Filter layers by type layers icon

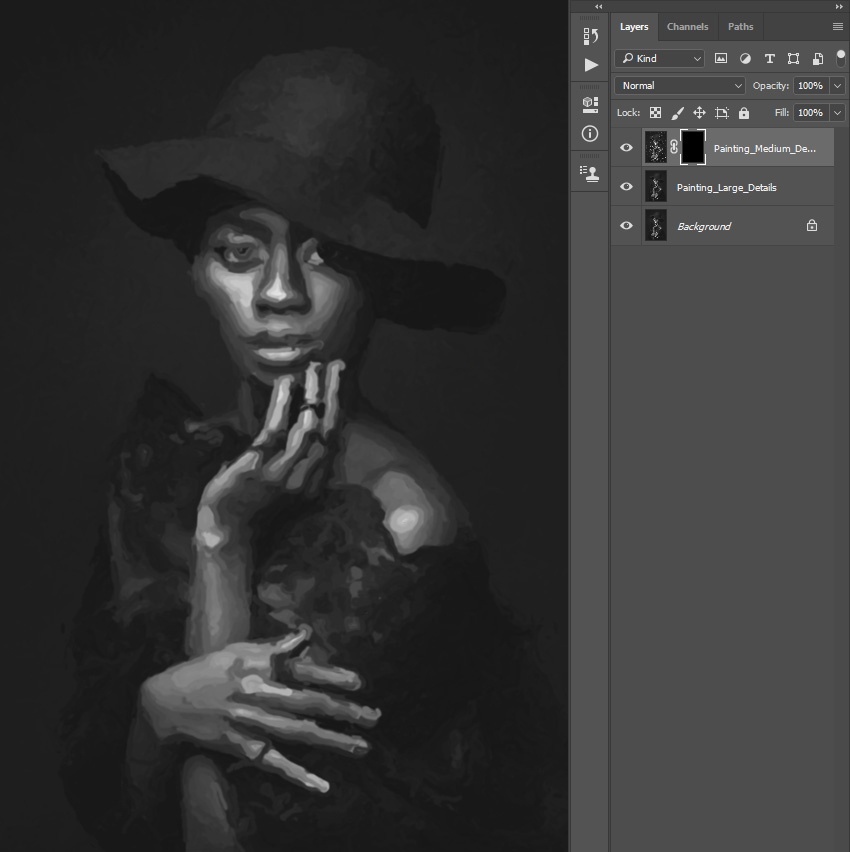[770, 59]
